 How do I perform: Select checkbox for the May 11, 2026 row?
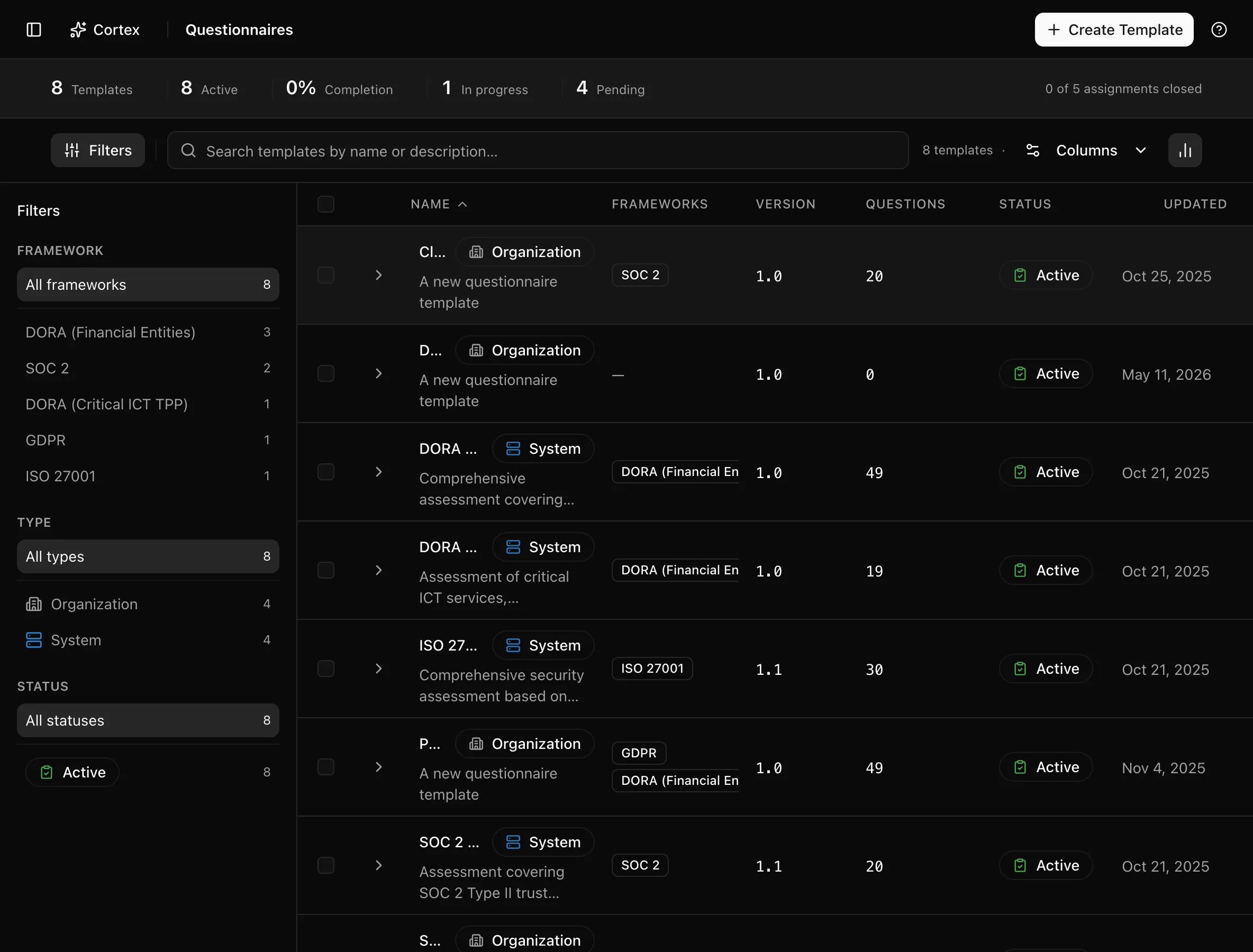tap(326, 373)
